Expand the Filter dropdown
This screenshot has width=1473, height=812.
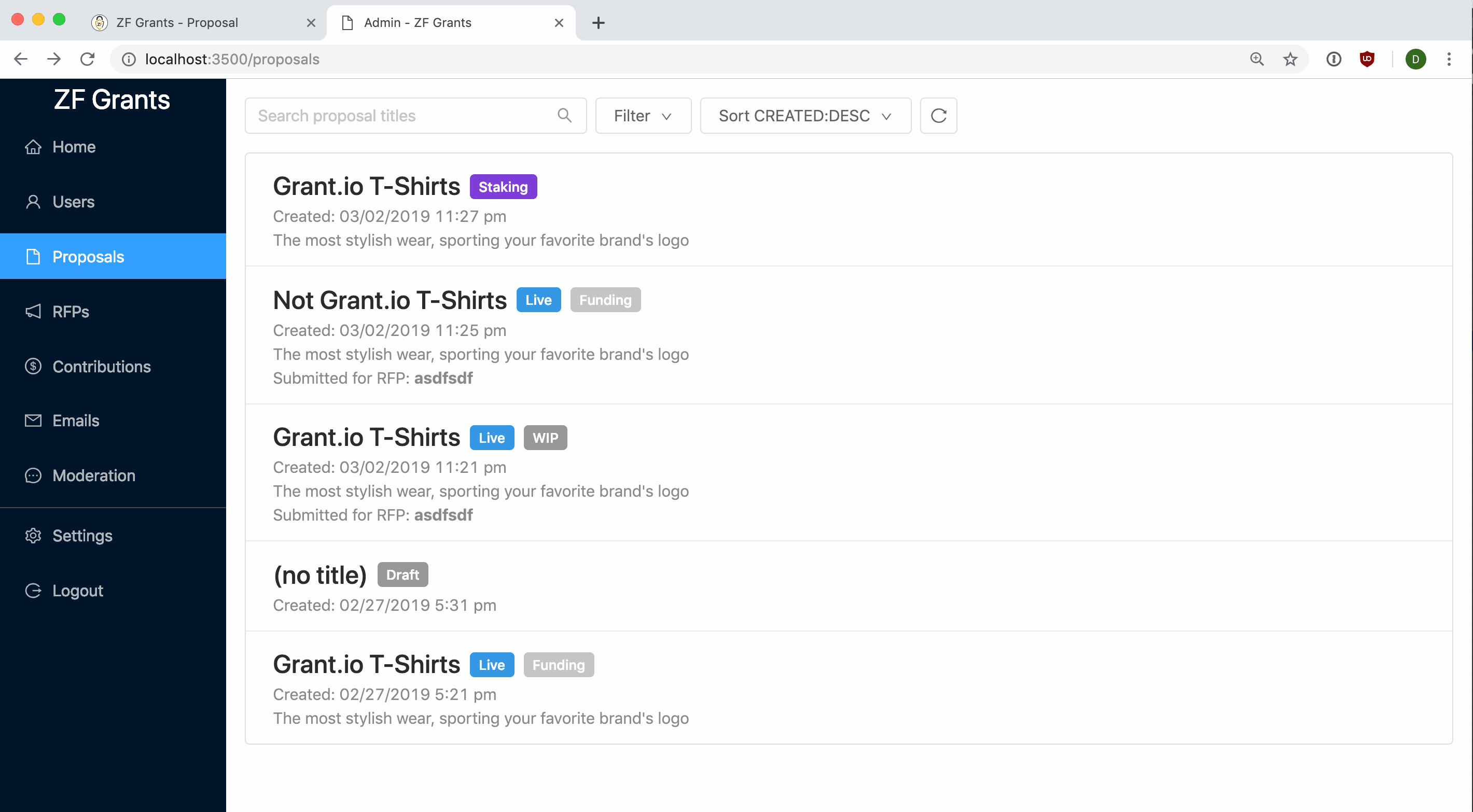click(643, 116)
